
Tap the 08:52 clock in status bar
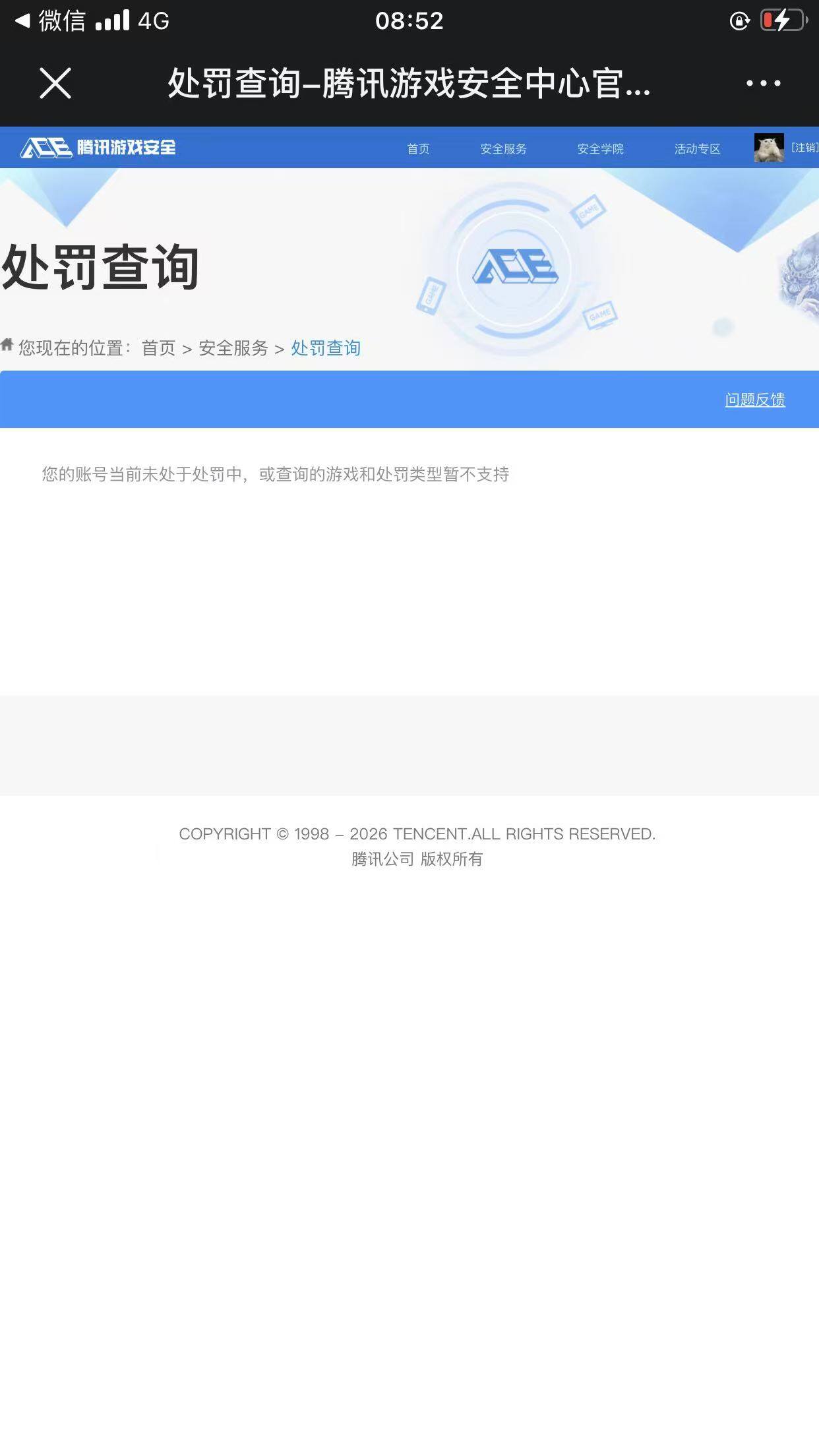409,20
